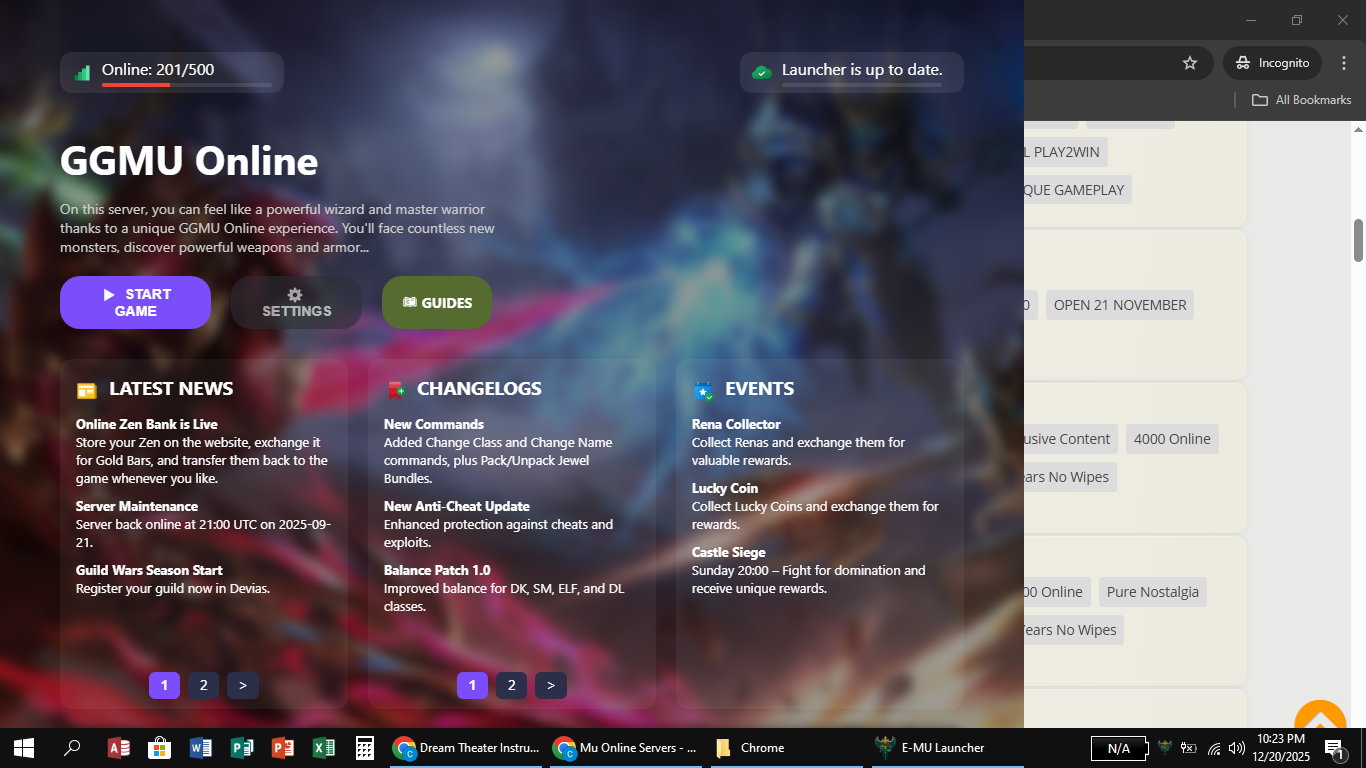Click the green online signal bars icon
Viewport: 1366px width, 768px height.
point(82,72)
